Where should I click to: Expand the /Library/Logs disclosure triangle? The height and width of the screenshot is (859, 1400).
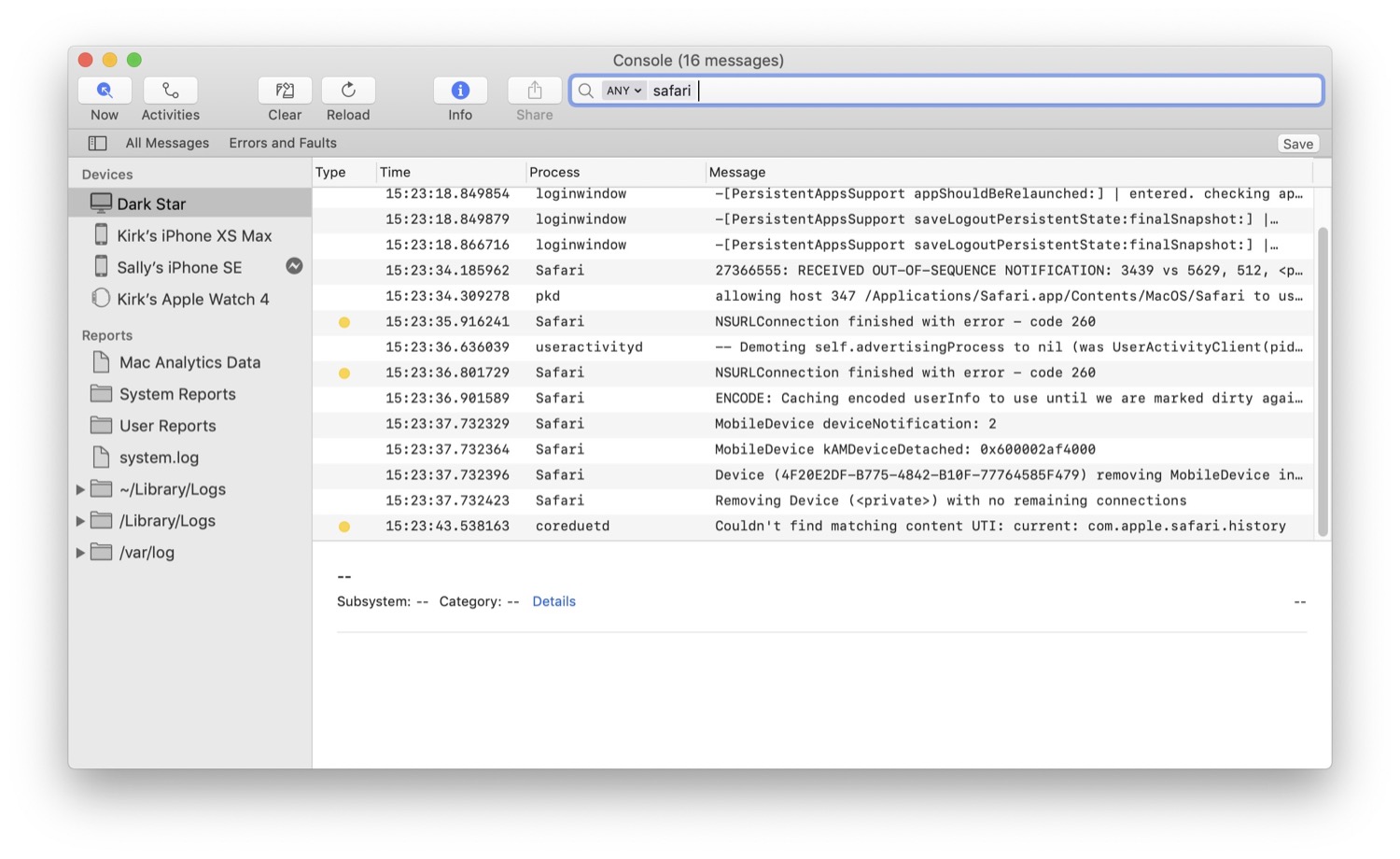[80, 521]
